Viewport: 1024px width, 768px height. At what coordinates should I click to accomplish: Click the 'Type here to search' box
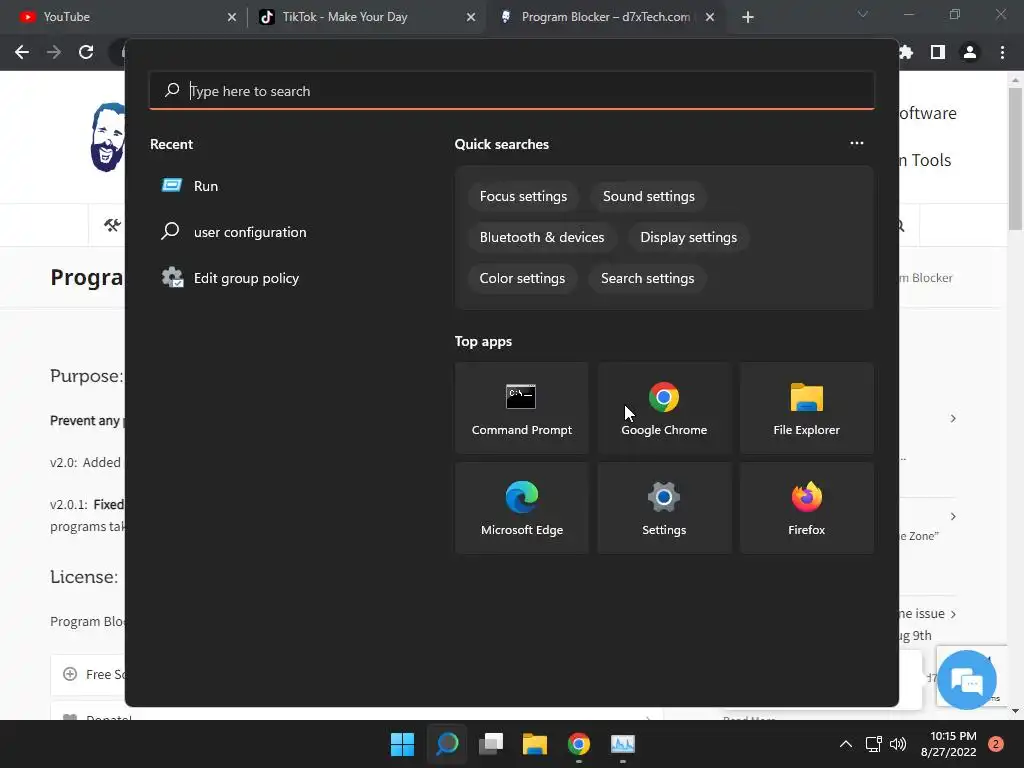(512, 91)
